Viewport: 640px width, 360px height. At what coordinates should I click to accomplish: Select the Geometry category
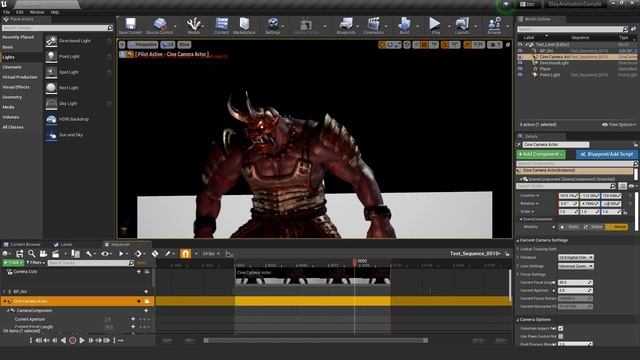12,97
